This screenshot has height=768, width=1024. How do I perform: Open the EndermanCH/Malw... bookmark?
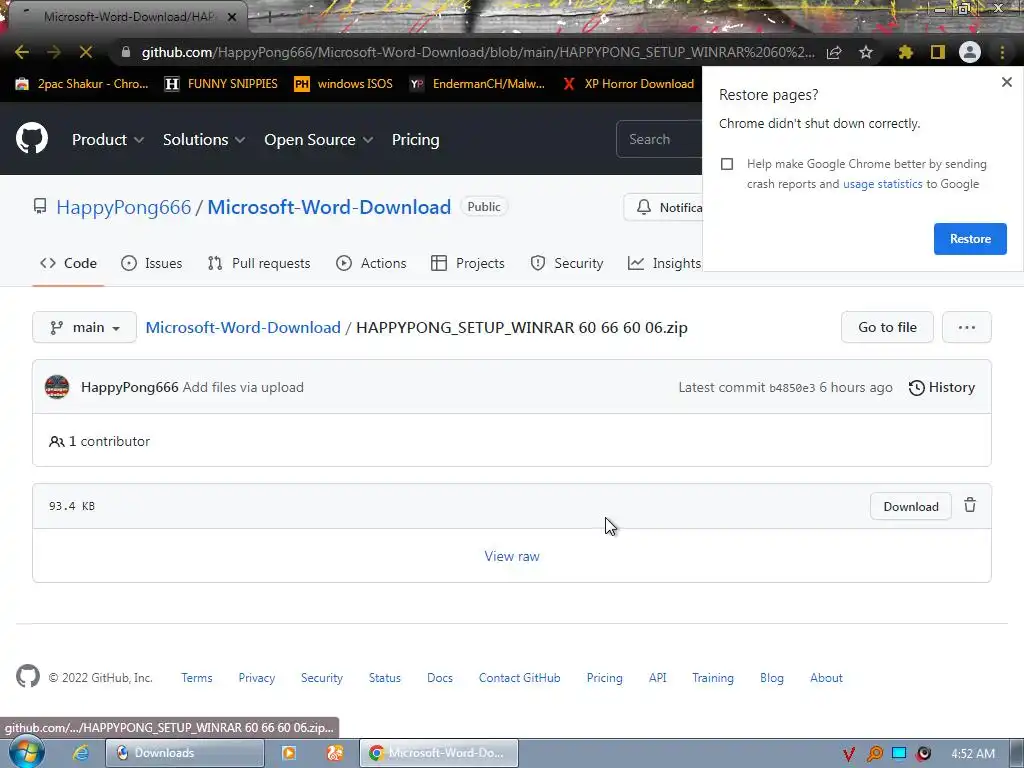(x=477, y=84)
